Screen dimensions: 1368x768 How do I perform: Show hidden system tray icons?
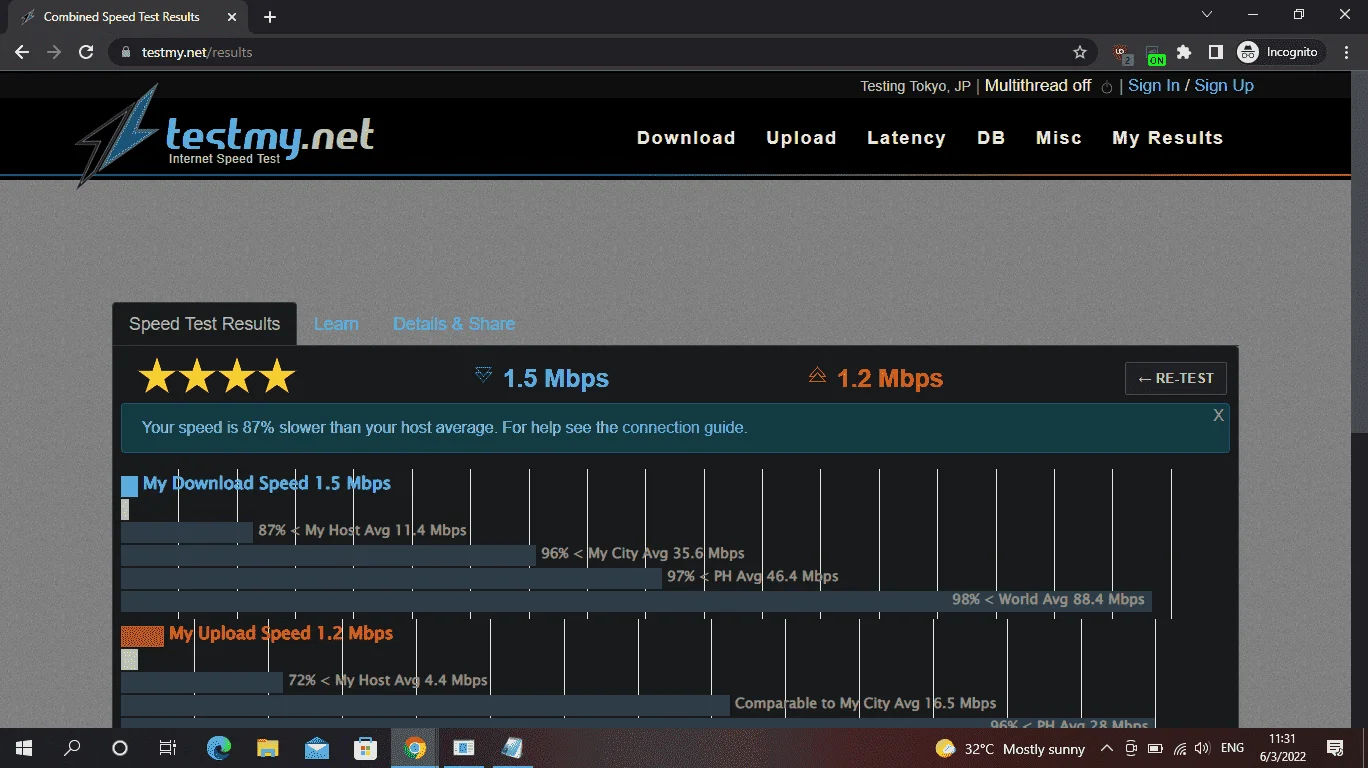coord(1106,748)
